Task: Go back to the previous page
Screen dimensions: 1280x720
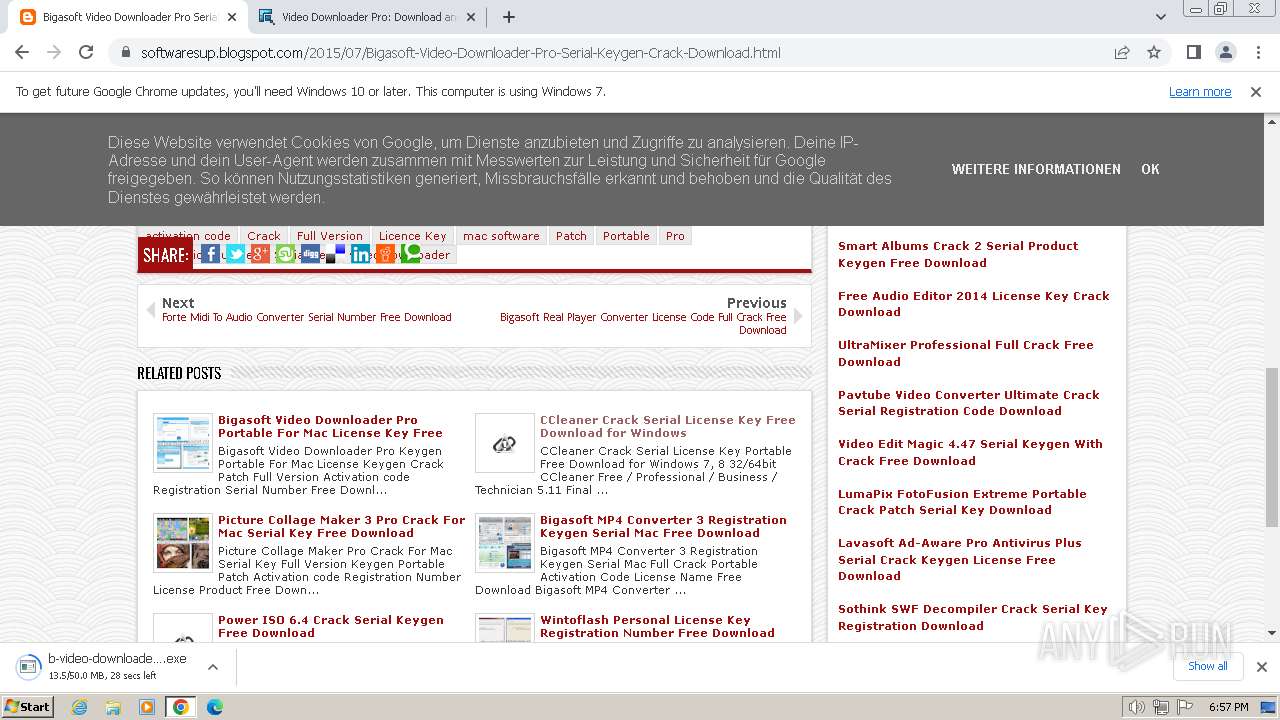Action: [22, 52]
